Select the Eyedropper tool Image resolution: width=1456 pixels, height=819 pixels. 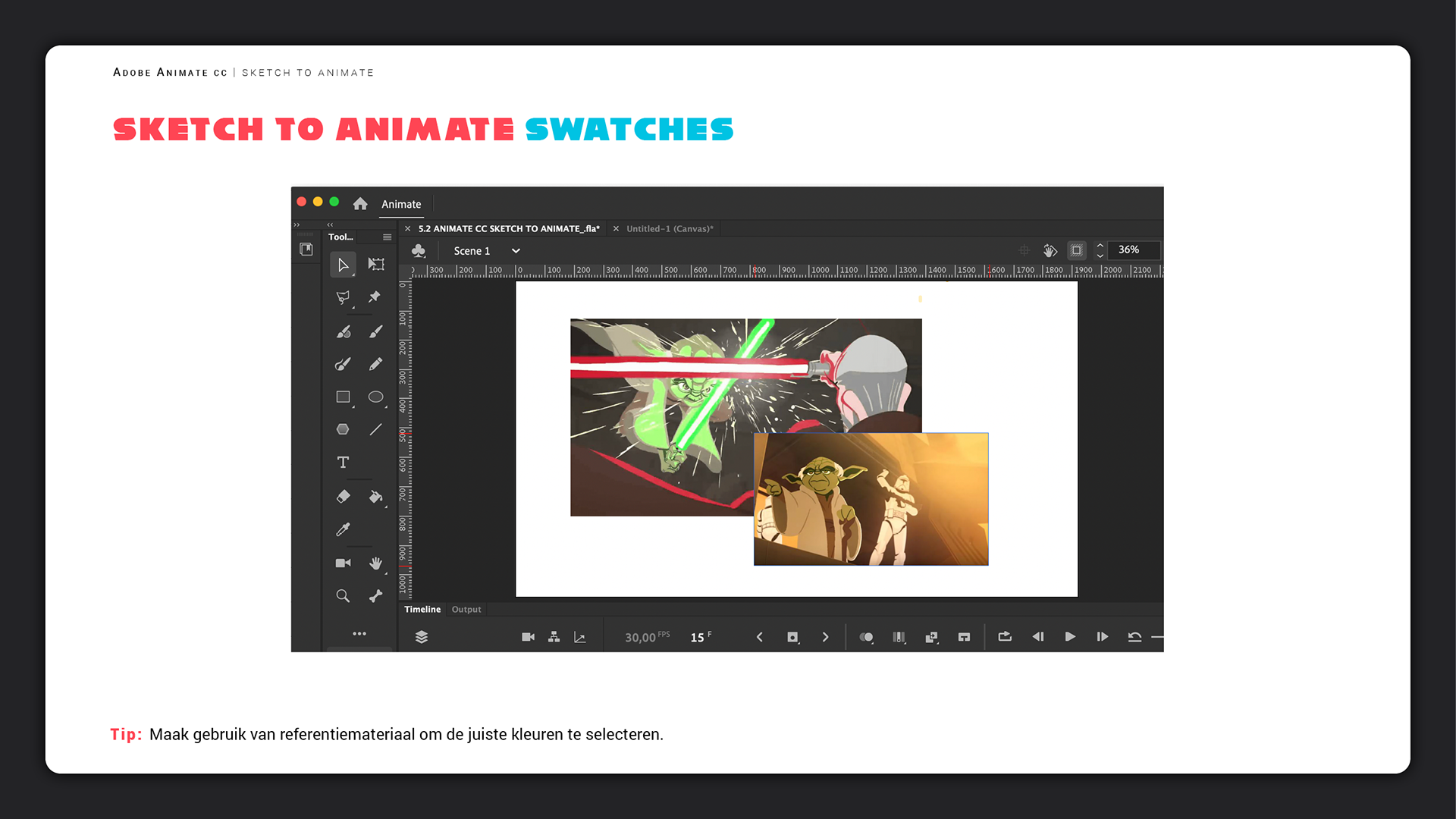point(343,529)
